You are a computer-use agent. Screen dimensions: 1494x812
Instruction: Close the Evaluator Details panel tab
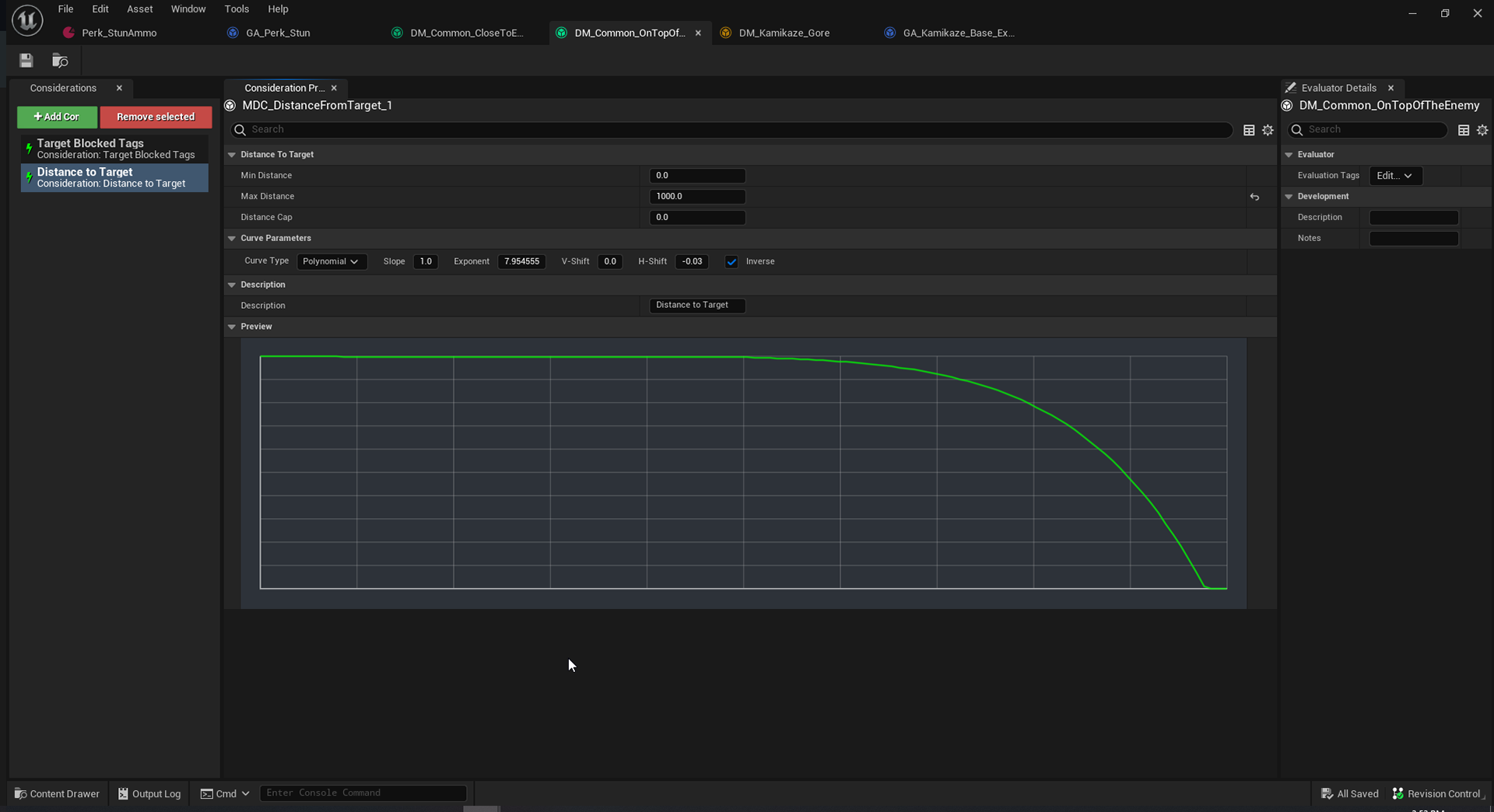click(x=1391, y=88)
